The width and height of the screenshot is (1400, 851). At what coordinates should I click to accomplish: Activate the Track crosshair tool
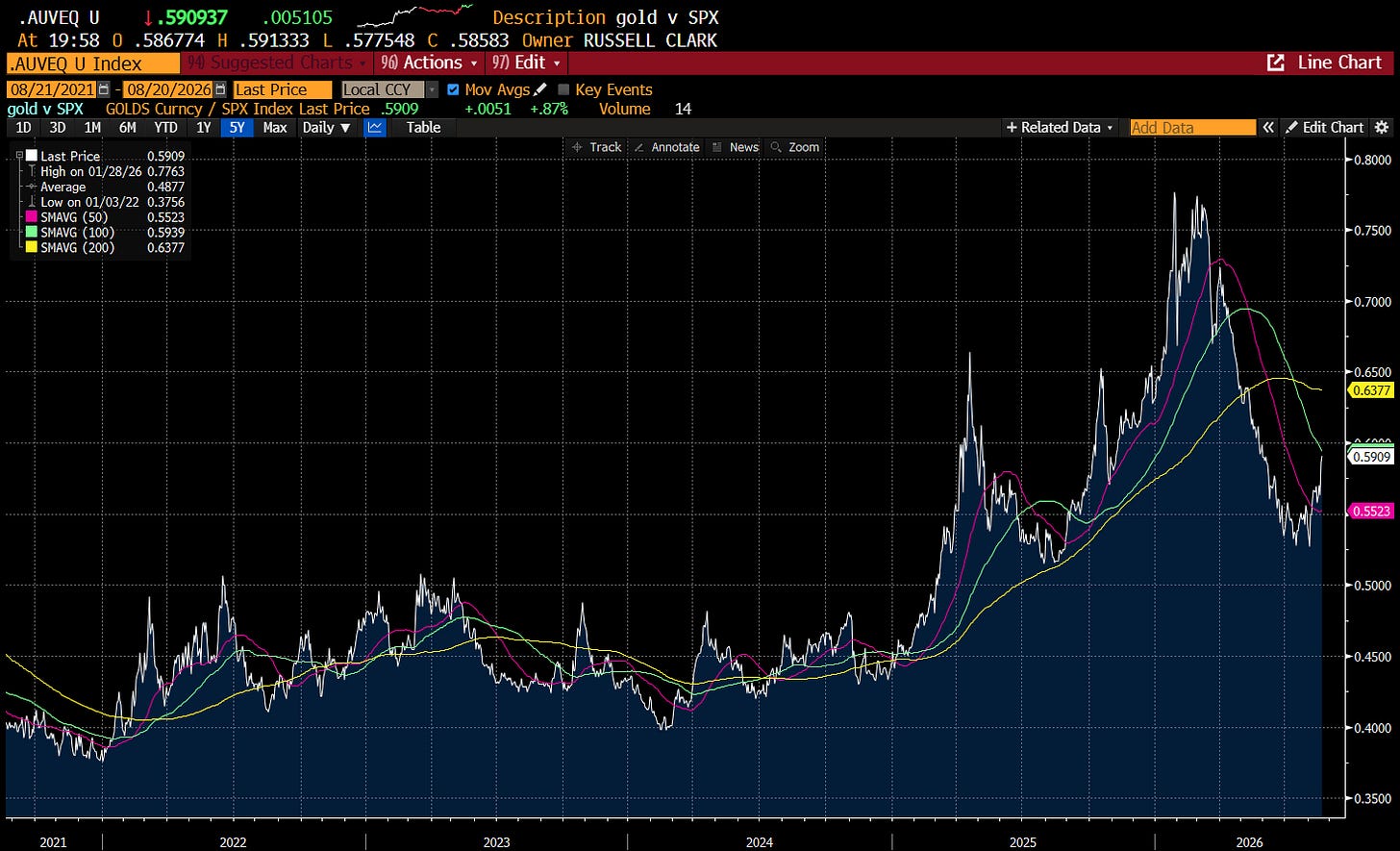click(x=596, y=147)
